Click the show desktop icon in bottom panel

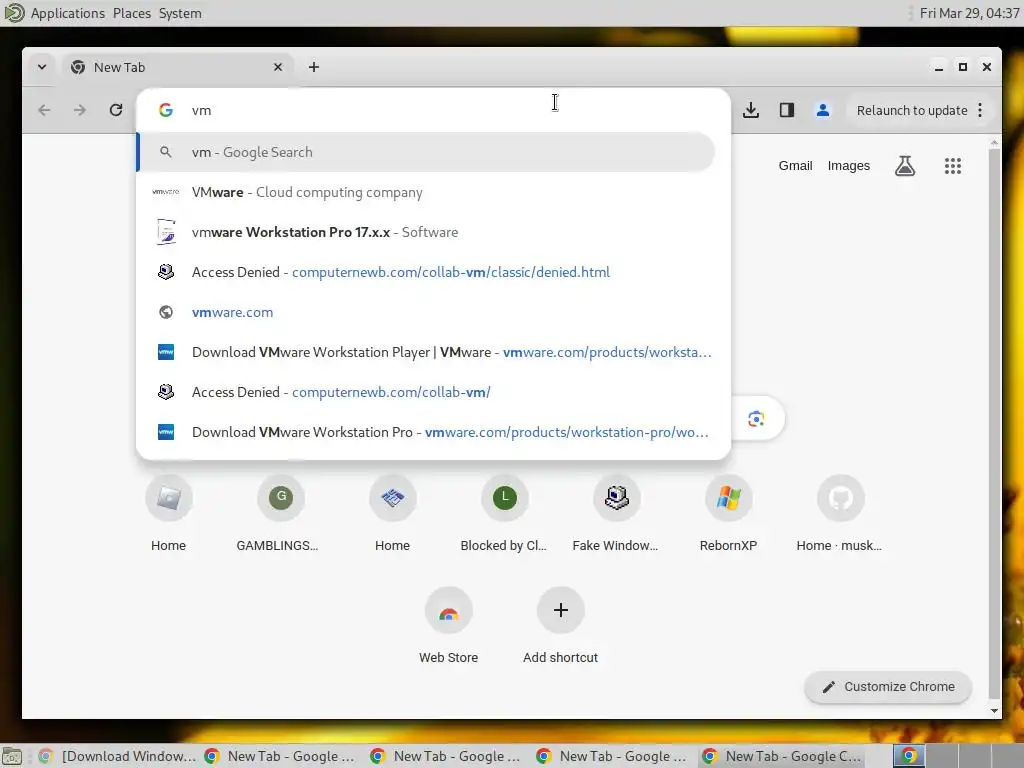tap(11, 756)
